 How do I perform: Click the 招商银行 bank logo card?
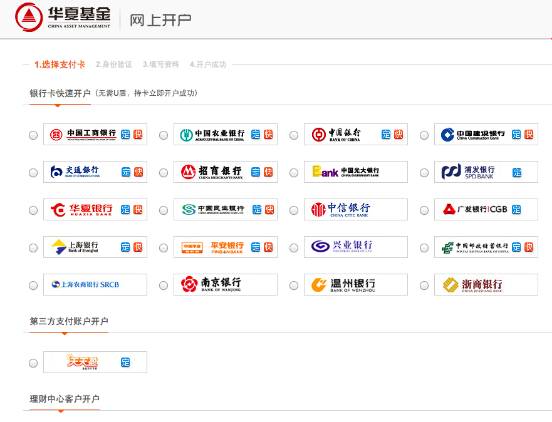tap(225, 172)
